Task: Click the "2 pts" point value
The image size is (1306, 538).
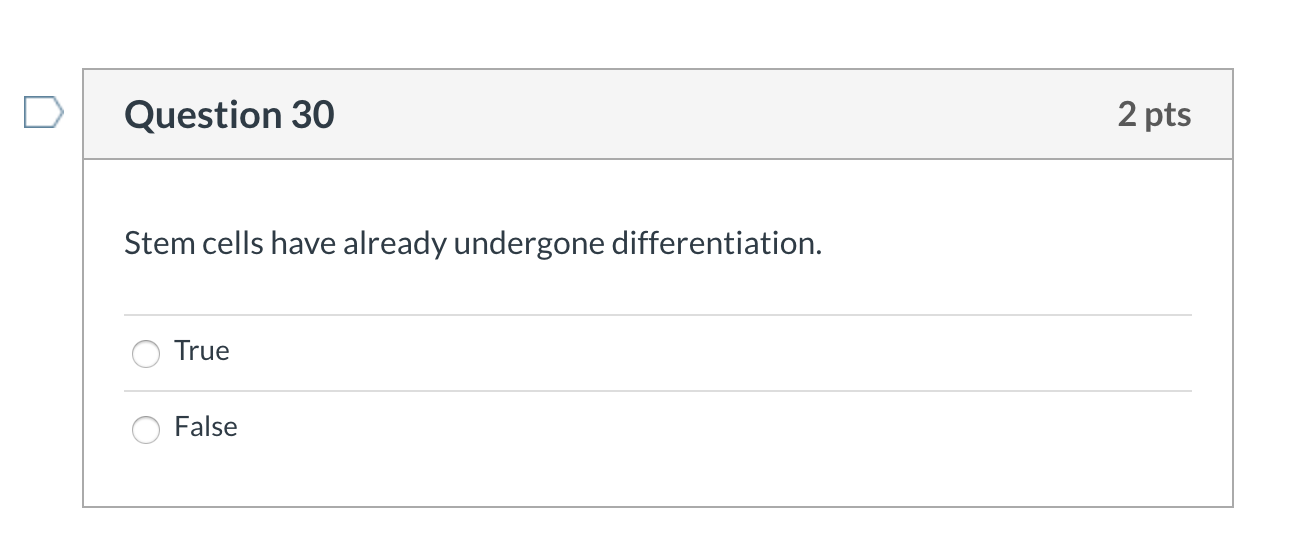Action: (x=1154, y=114)
